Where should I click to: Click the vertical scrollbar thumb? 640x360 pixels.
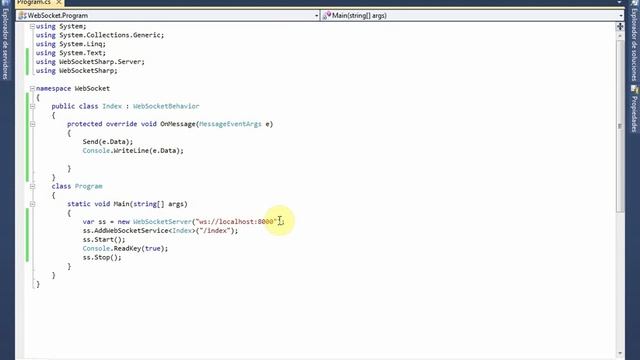coord(620,126)
